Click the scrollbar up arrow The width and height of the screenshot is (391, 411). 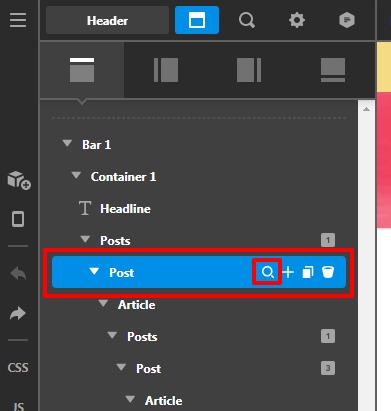(366, 109)
